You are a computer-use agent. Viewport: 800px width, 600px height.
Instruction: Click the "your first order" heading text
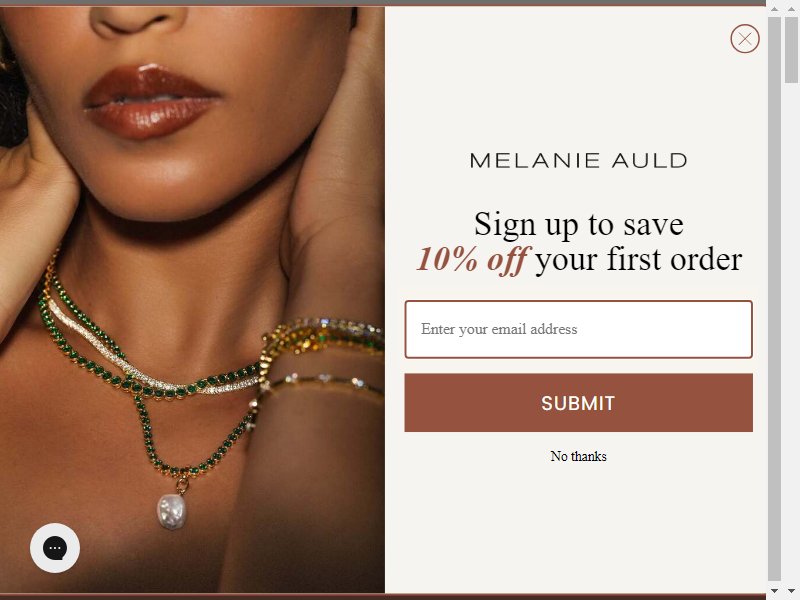click(x=638, y=260)
